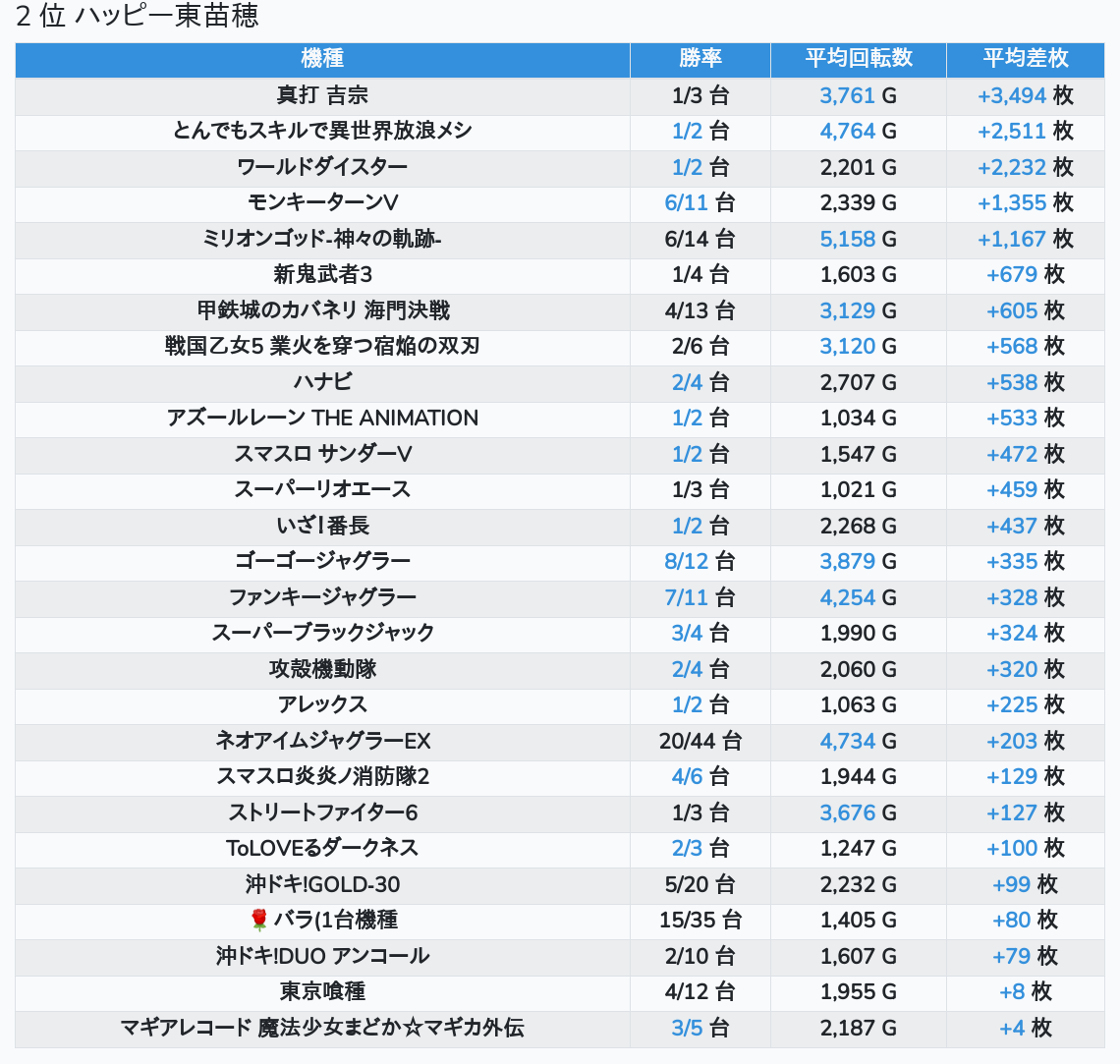Select the いざ!番長 machine name
This screenshot has height=1064, width=1120.
322,526
